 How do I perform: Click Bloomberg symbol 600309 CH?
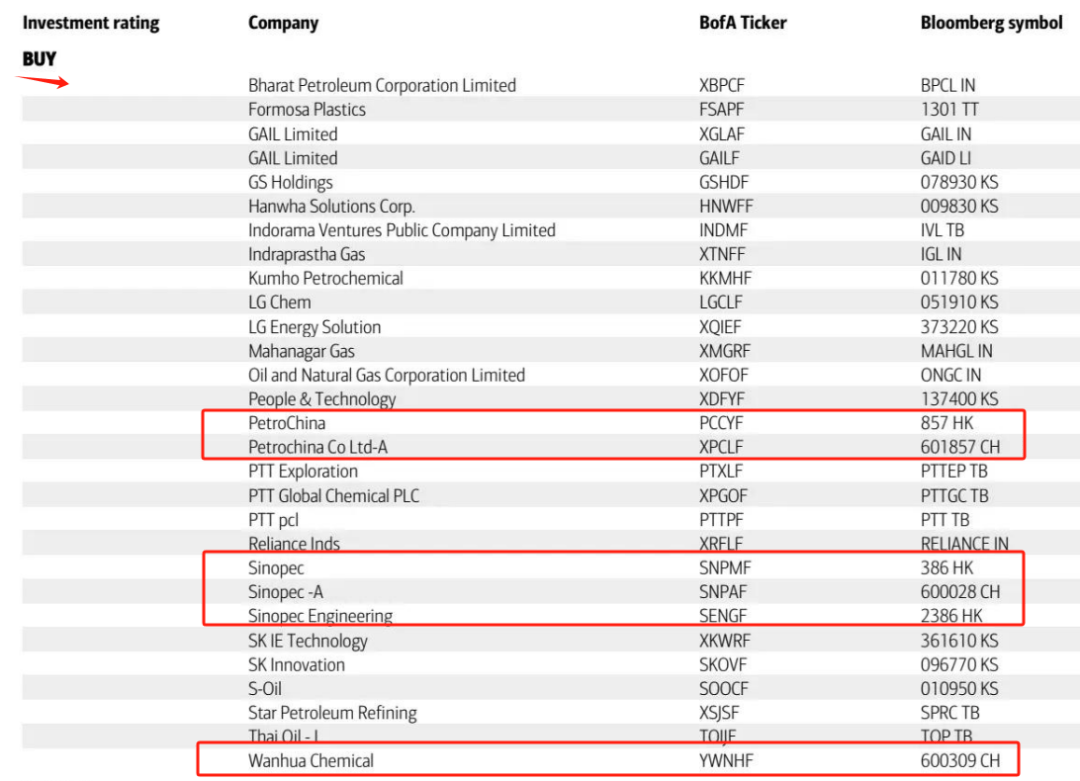point(960,761)
